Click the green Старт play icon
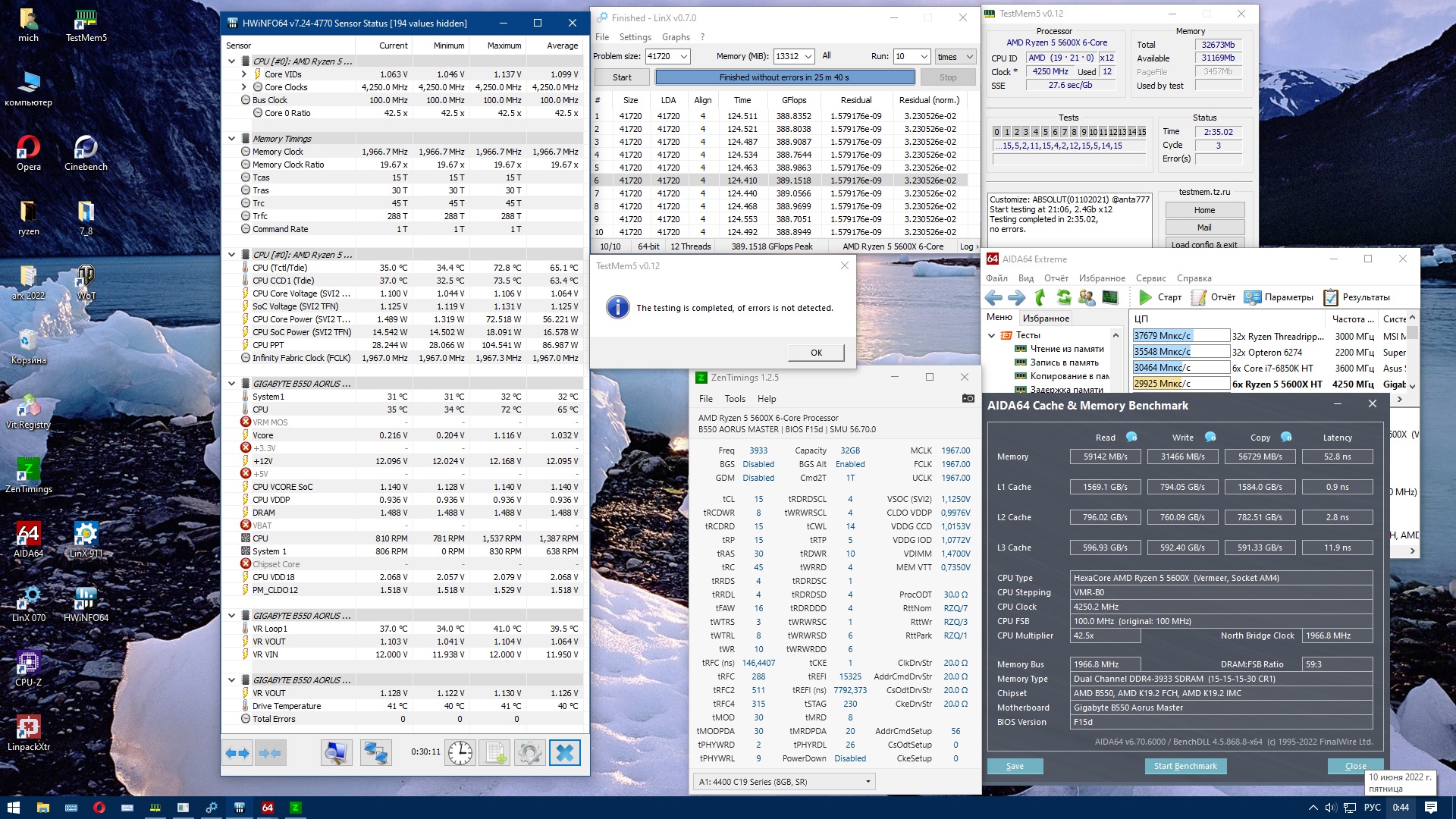 point(1145,297)
